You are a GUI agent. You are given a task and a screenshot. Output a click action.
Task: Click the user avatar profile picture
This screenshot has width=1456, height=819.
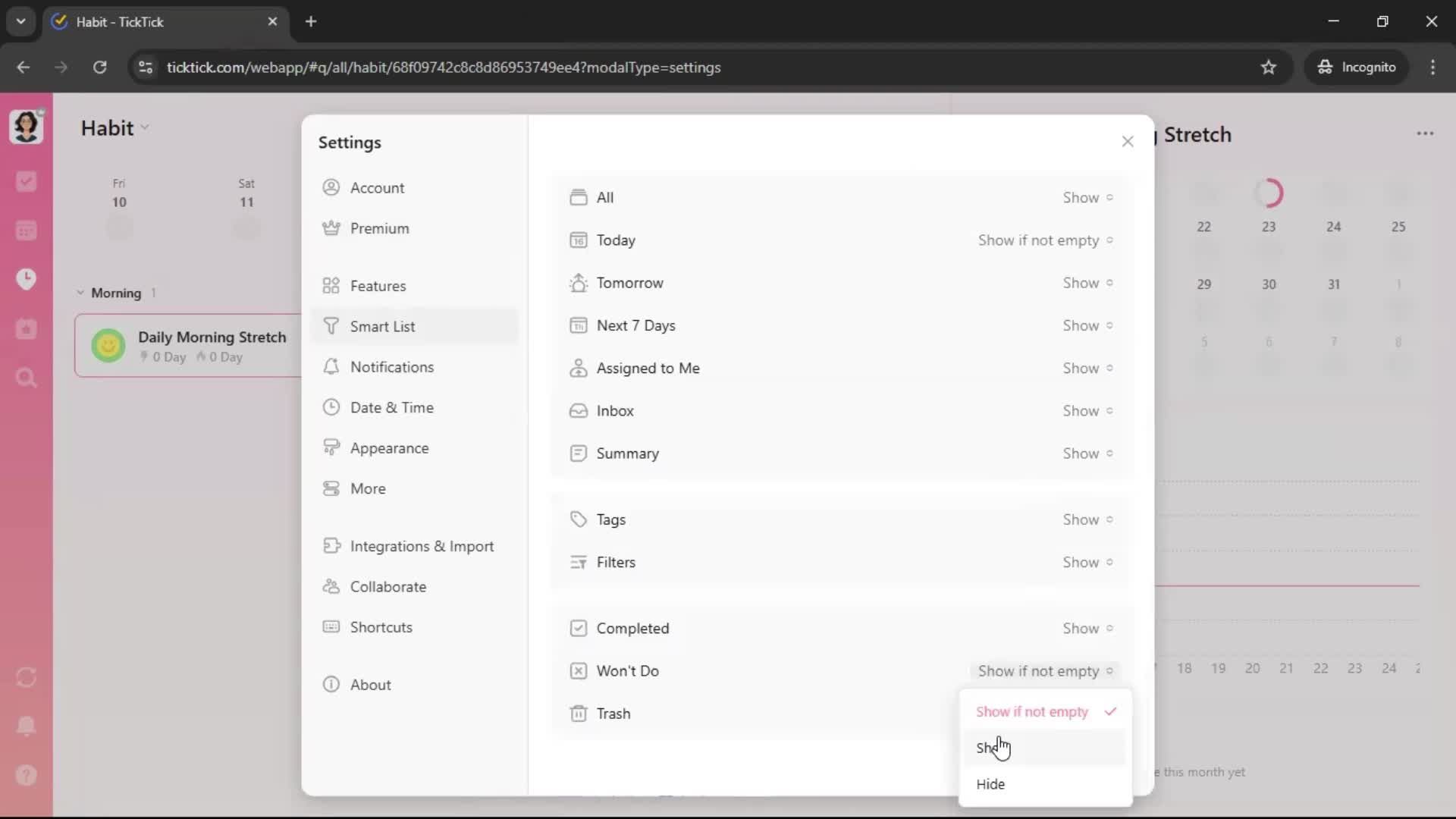tap(26, 126)
